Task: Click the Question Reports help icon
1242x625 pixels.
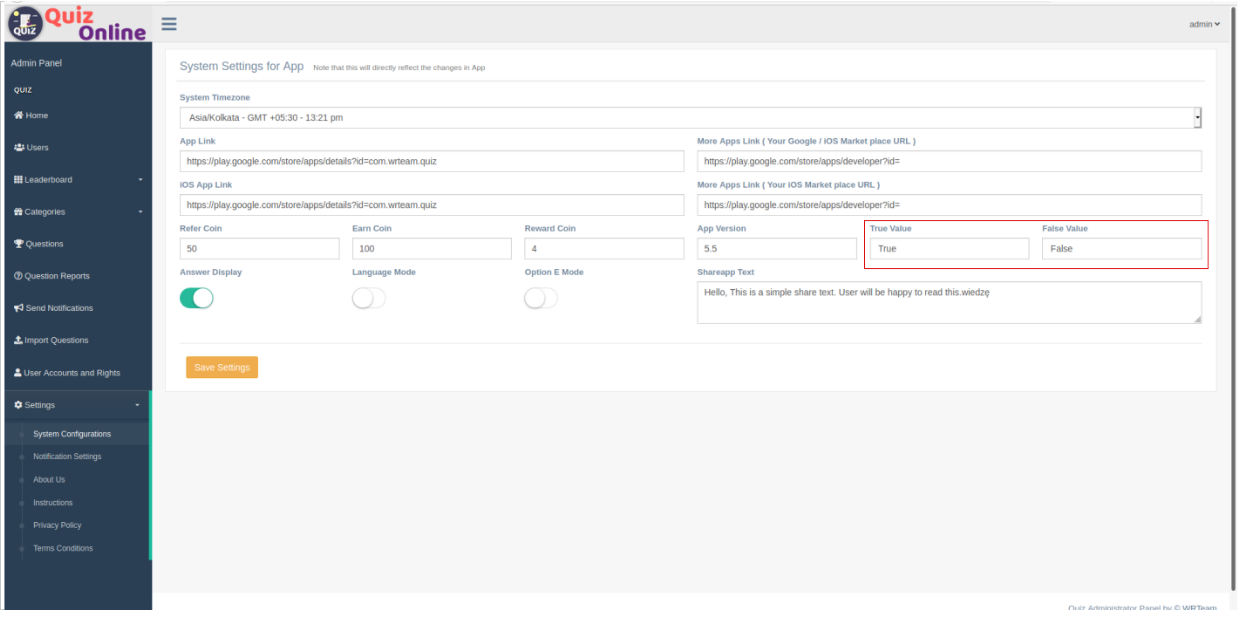Action: pyautogui.click(x=18, y=276)
